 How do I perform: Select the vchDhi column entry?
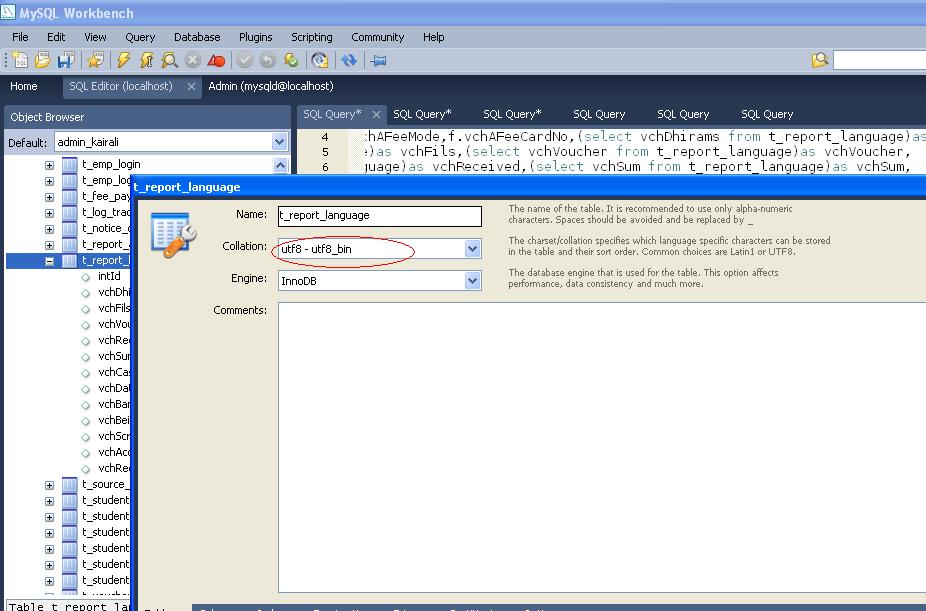(x=114, y=292)
